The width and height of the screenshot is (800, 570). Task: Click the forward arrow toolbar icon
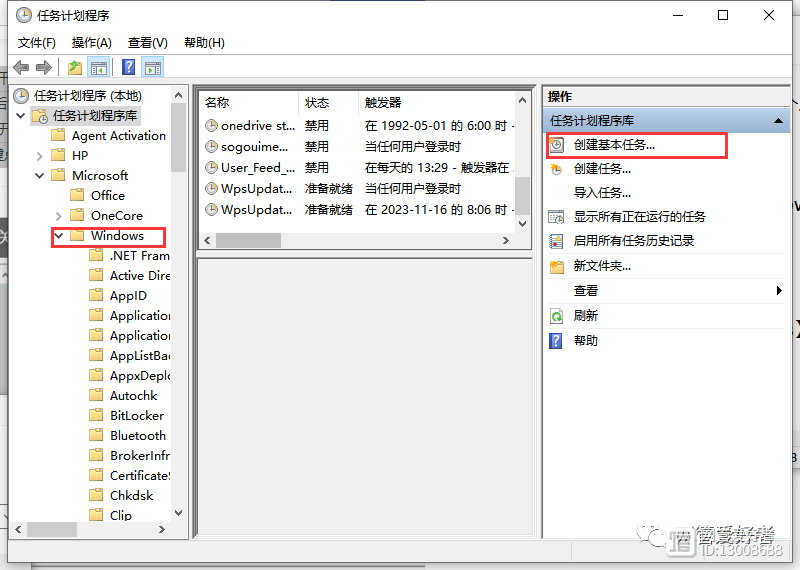[44, 67]
